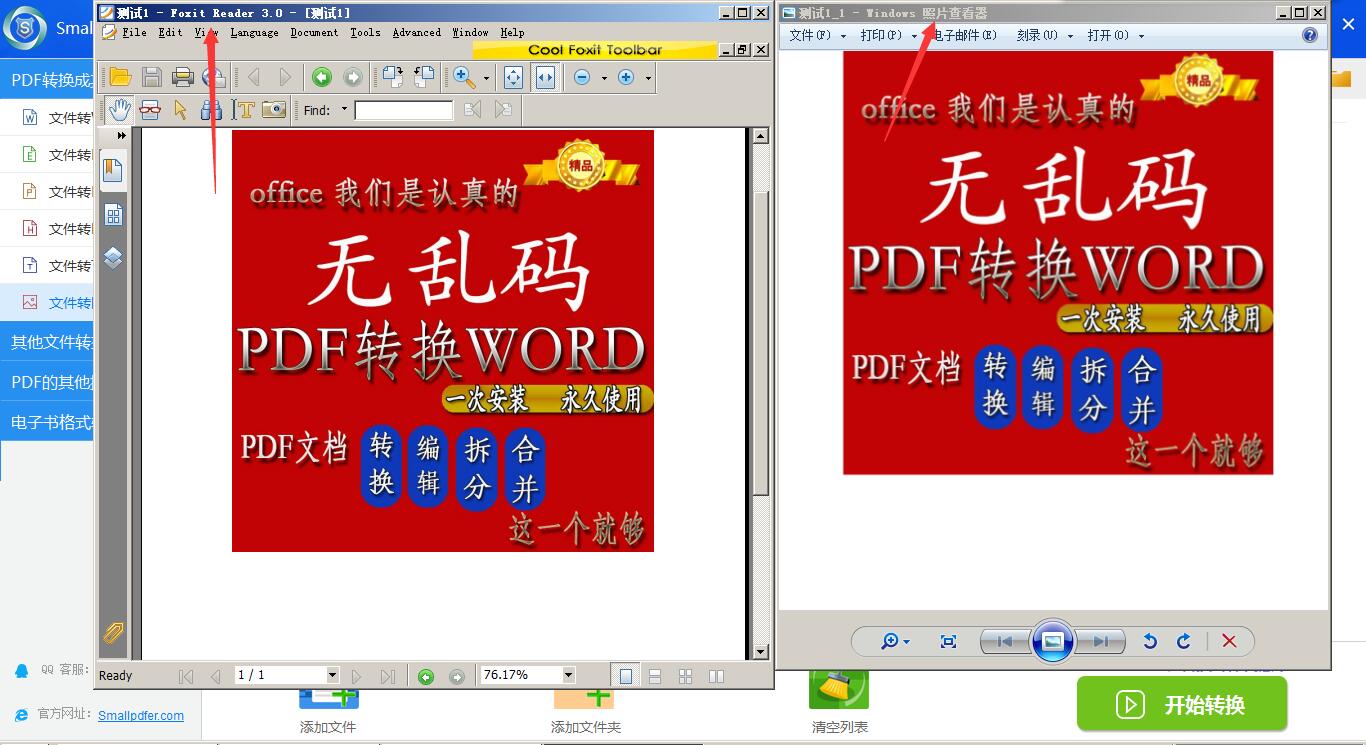
Task: Click the broom icon to clear list
Action: tap(838, 688)
